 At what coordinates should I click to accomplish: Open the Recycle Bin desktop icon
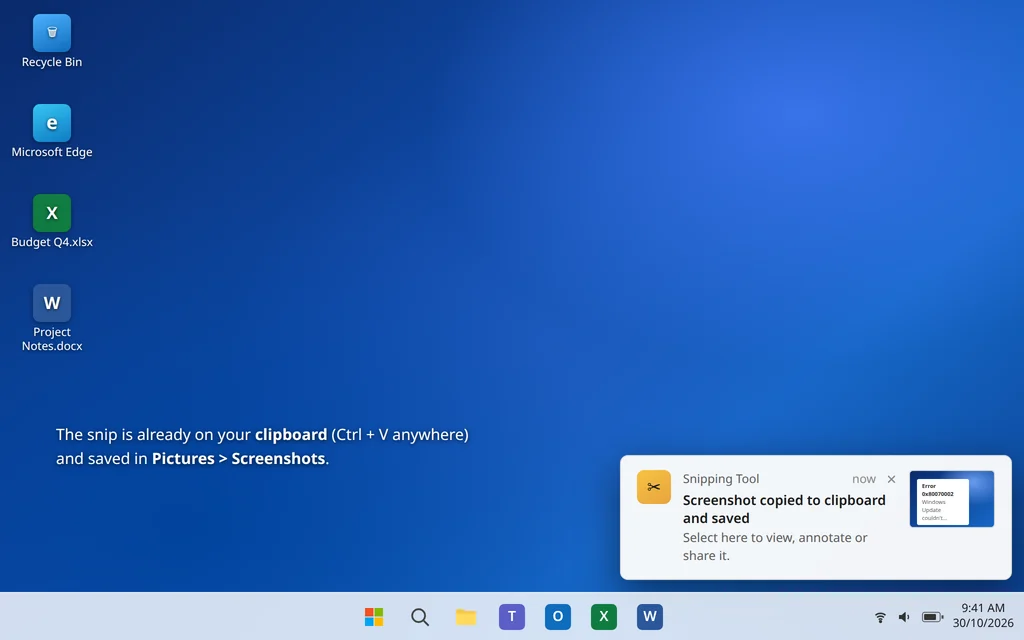click(x=52, y=41)
